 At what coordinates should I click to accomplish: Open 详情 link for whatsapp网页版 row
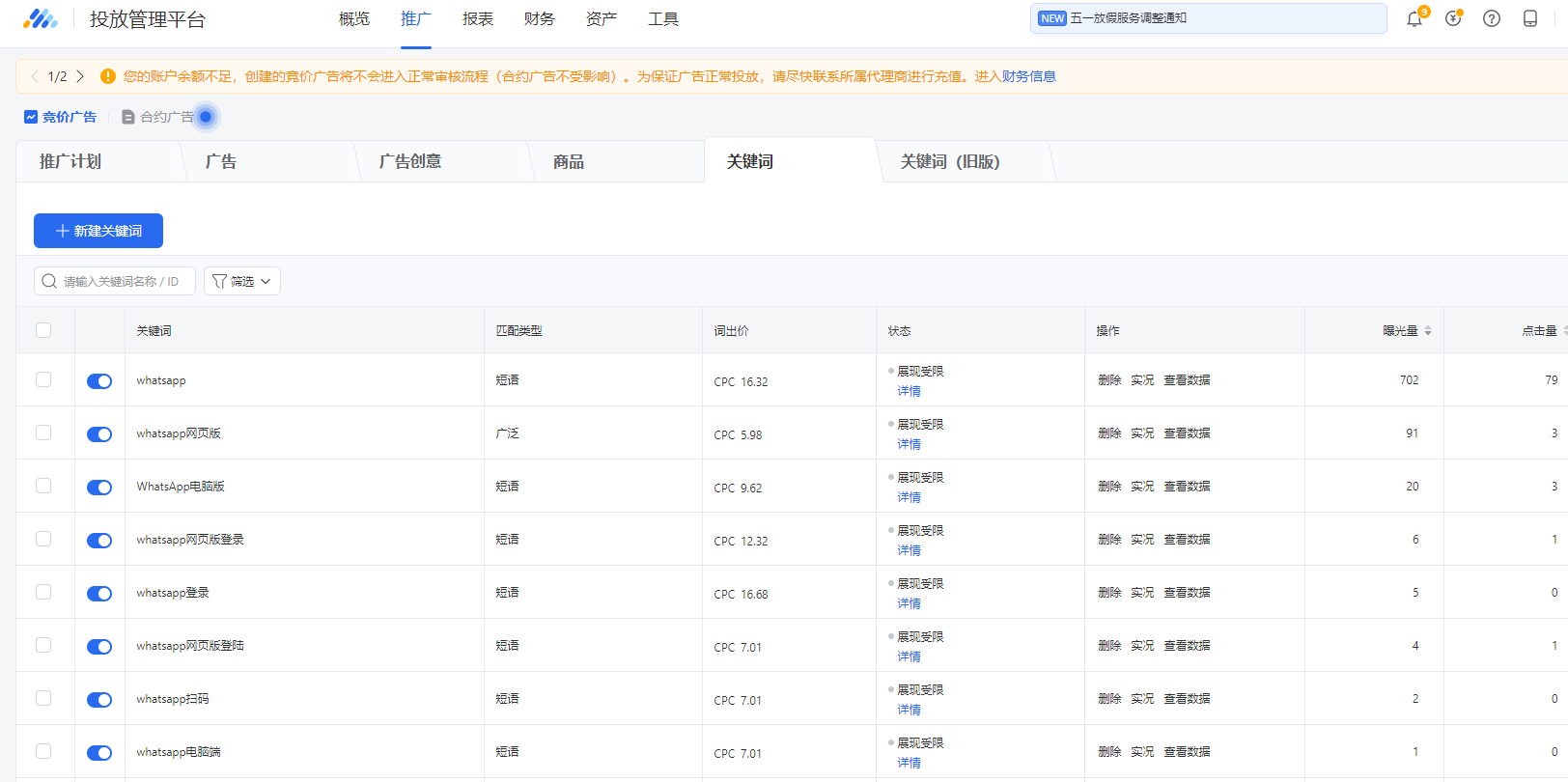tap(909, 444)
